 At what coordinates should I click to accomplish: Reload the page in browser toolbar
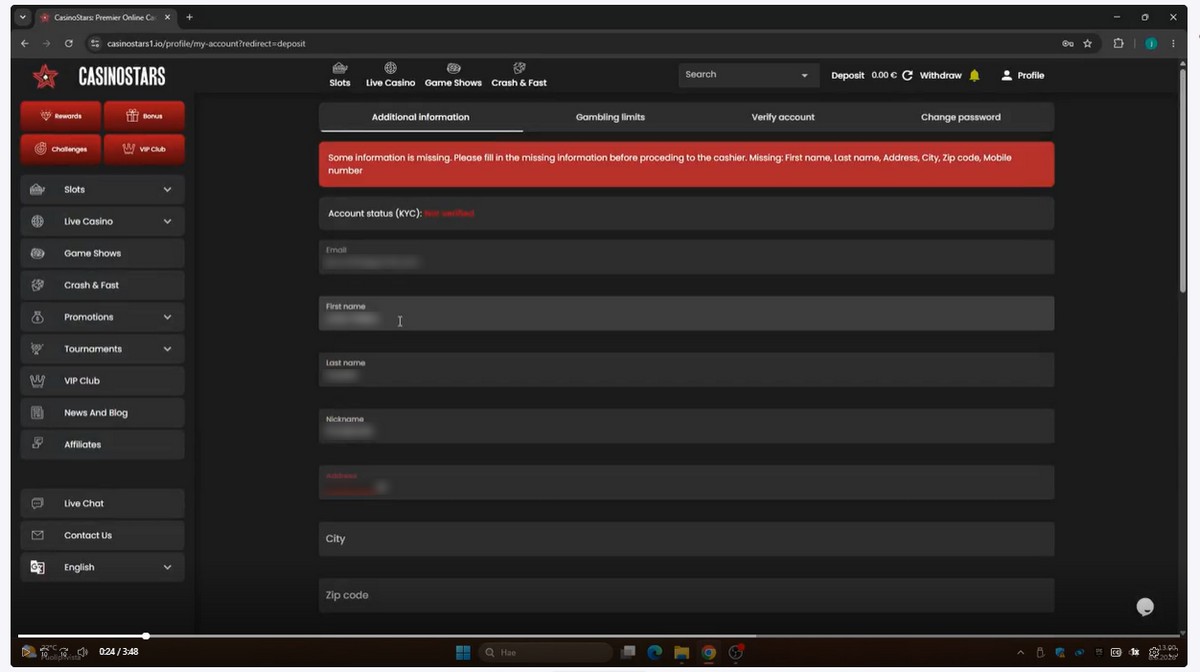click(x=69, y=44)
